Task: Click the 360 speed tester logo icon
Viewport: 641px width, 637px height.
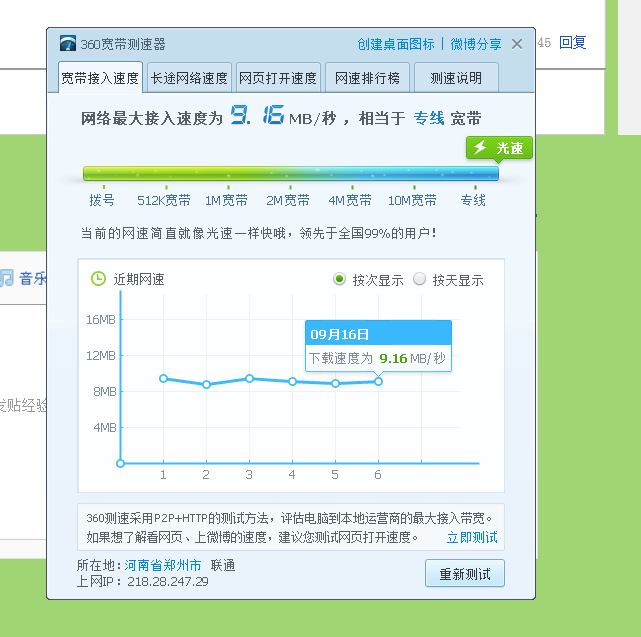Action: pyautogui.click(x=67, y=43)
